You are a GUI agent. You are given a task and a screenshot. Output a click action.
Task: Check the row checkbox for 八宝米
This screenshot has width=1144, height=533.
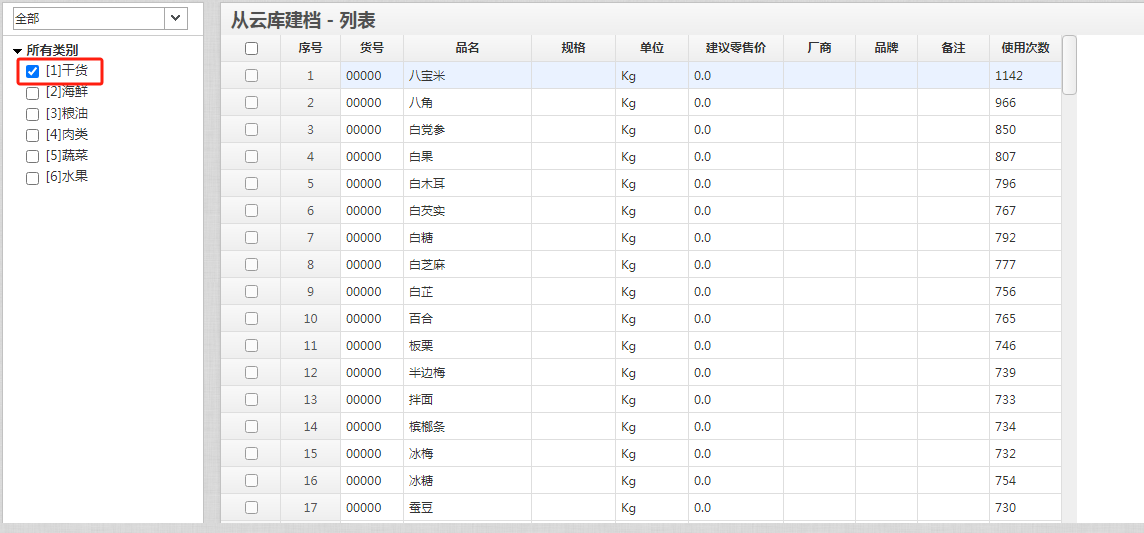pos(252,75)
